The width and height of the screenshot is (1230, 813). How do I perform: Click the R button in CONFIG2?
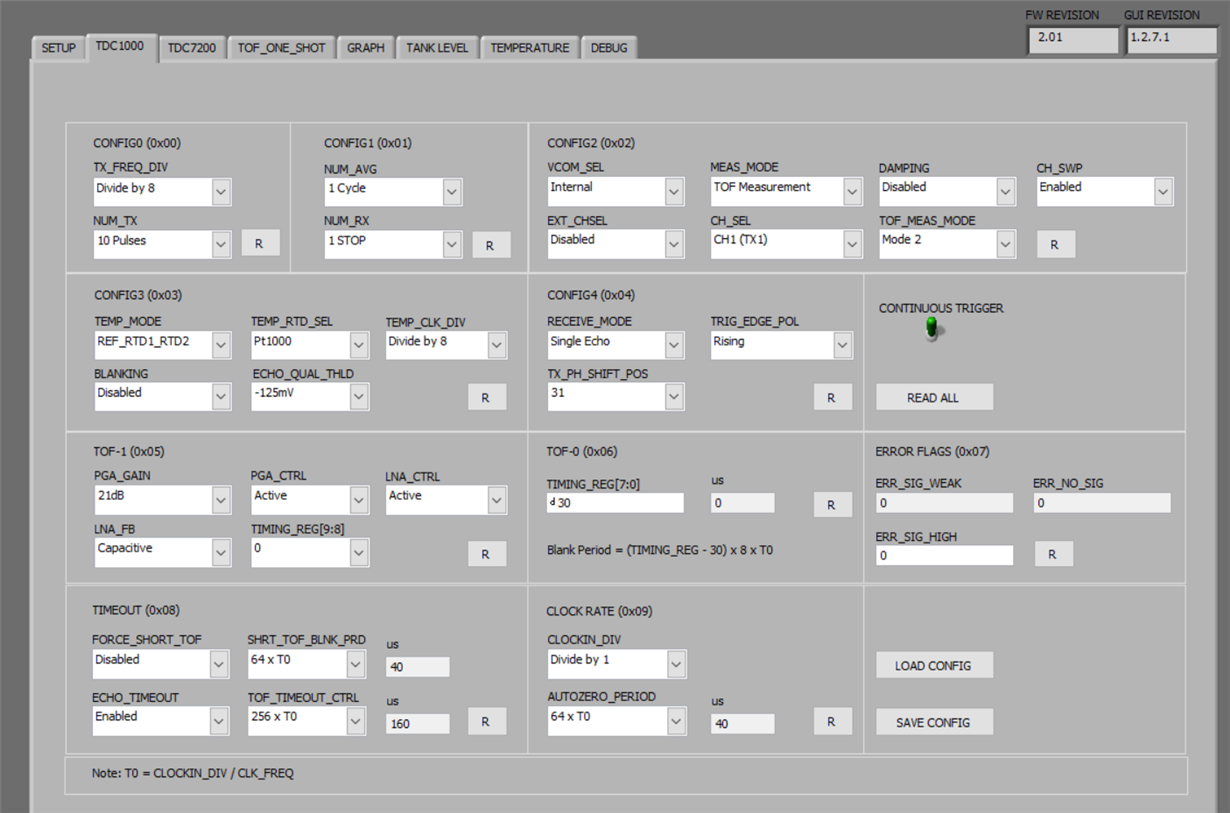point(1055,245)
